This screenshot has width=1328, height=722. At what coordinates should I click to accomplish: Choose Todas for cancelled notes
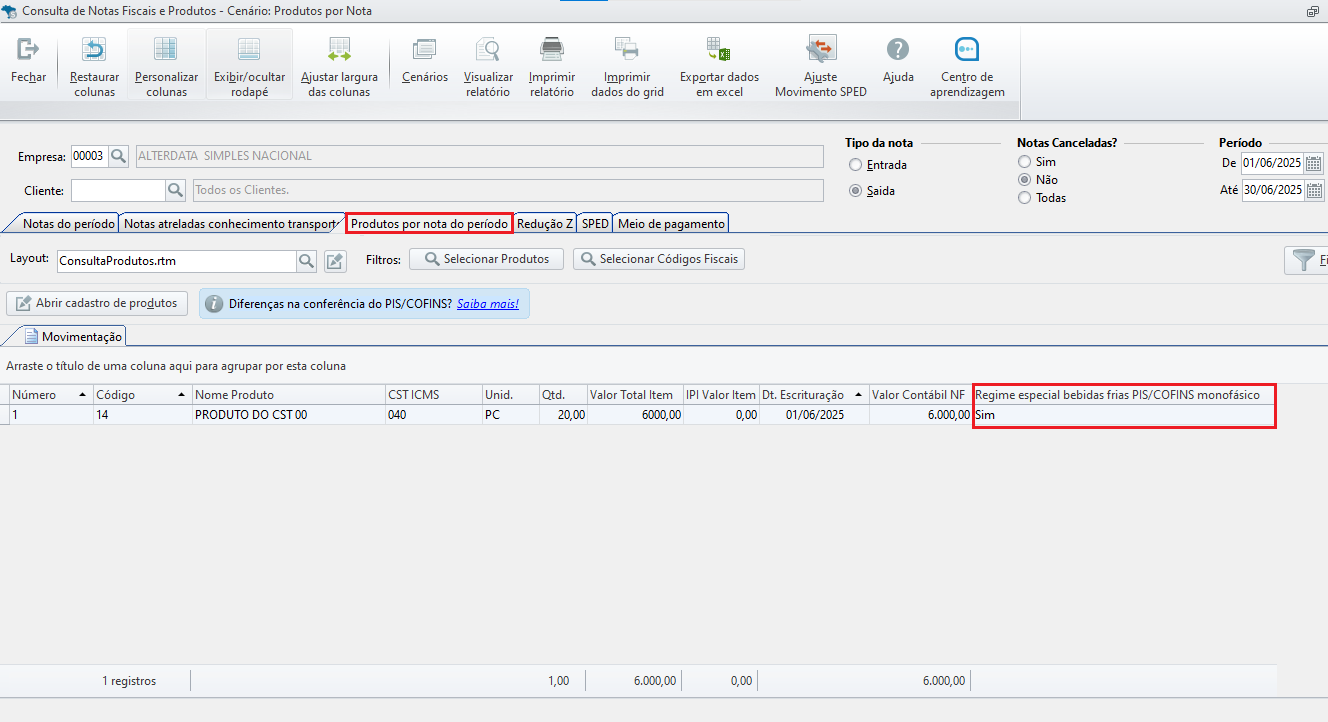click(x=1024, y=198)
